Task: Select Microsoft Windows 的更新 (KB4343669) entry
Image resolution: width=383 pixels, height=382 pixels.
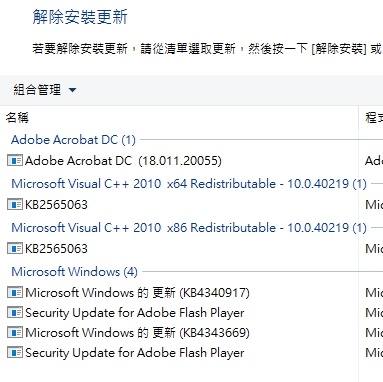Action: (x=137, y=333)
